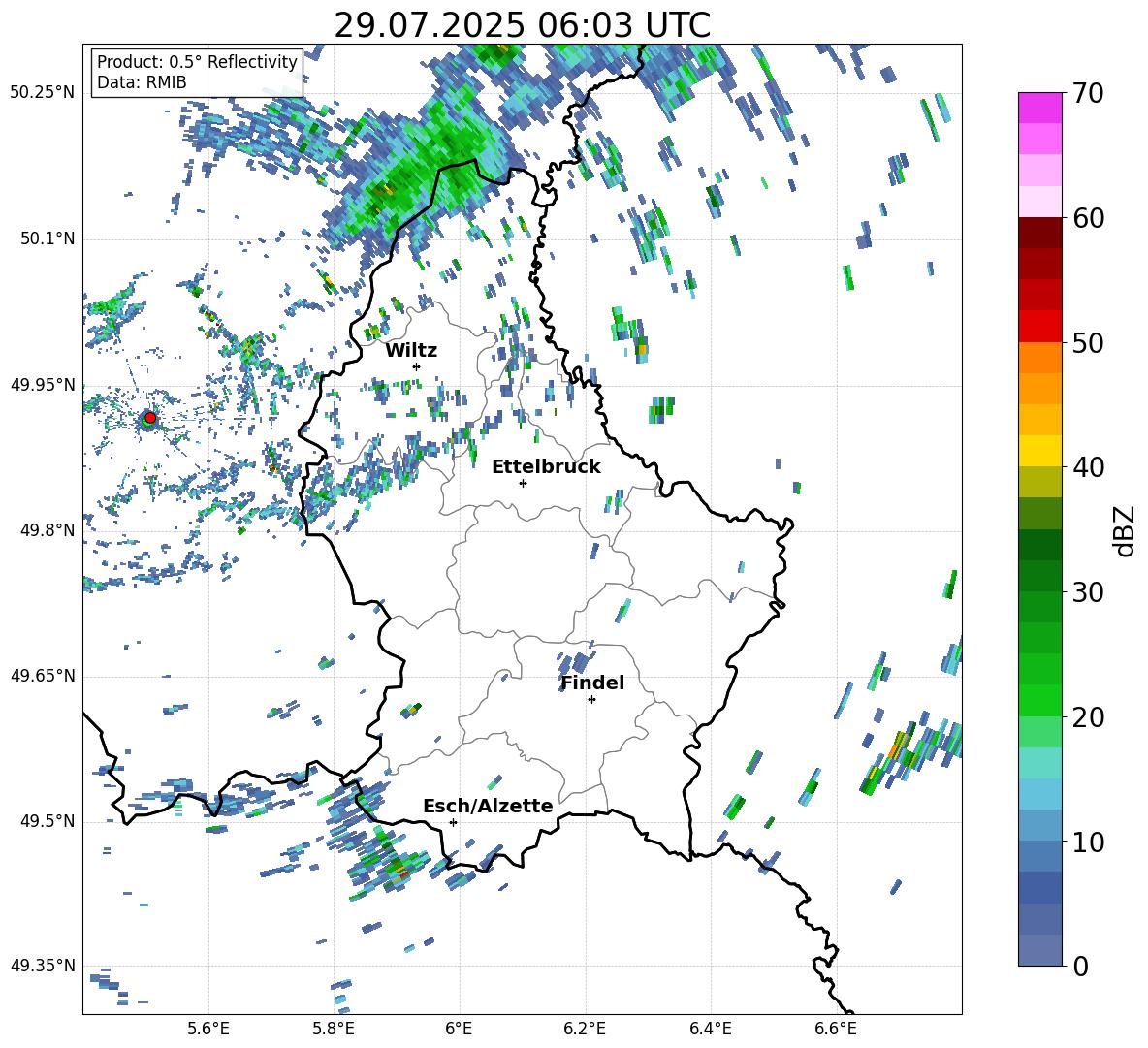Image resolution: width=1148 pixels, height=1048 pixels.
Task: Click the olive colorbar band just below 40
Action: click(x=1040, y=482)
